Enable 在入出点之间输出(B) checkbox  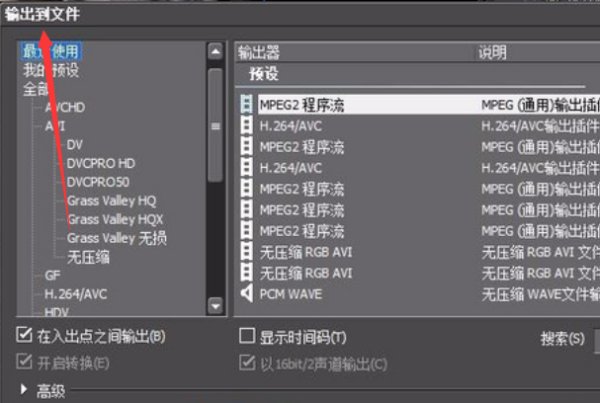pyautogui.click(x=24, y=335)
